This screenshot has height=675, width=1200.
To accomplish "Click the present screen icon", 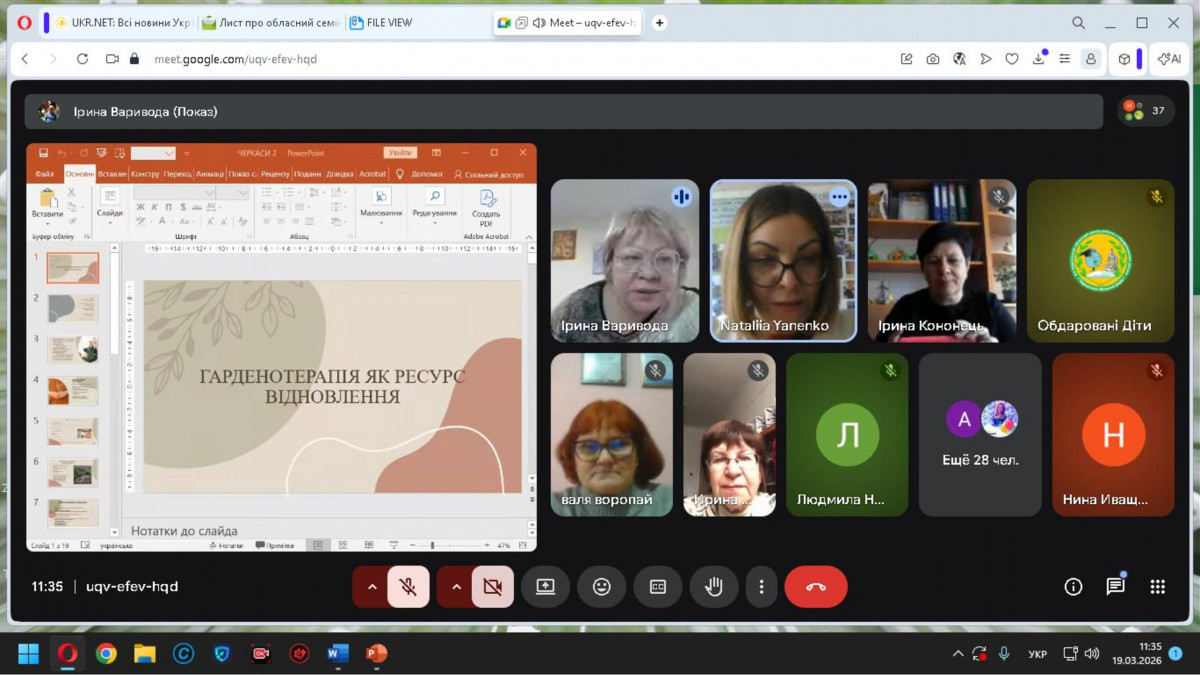I will coord(545,587).
